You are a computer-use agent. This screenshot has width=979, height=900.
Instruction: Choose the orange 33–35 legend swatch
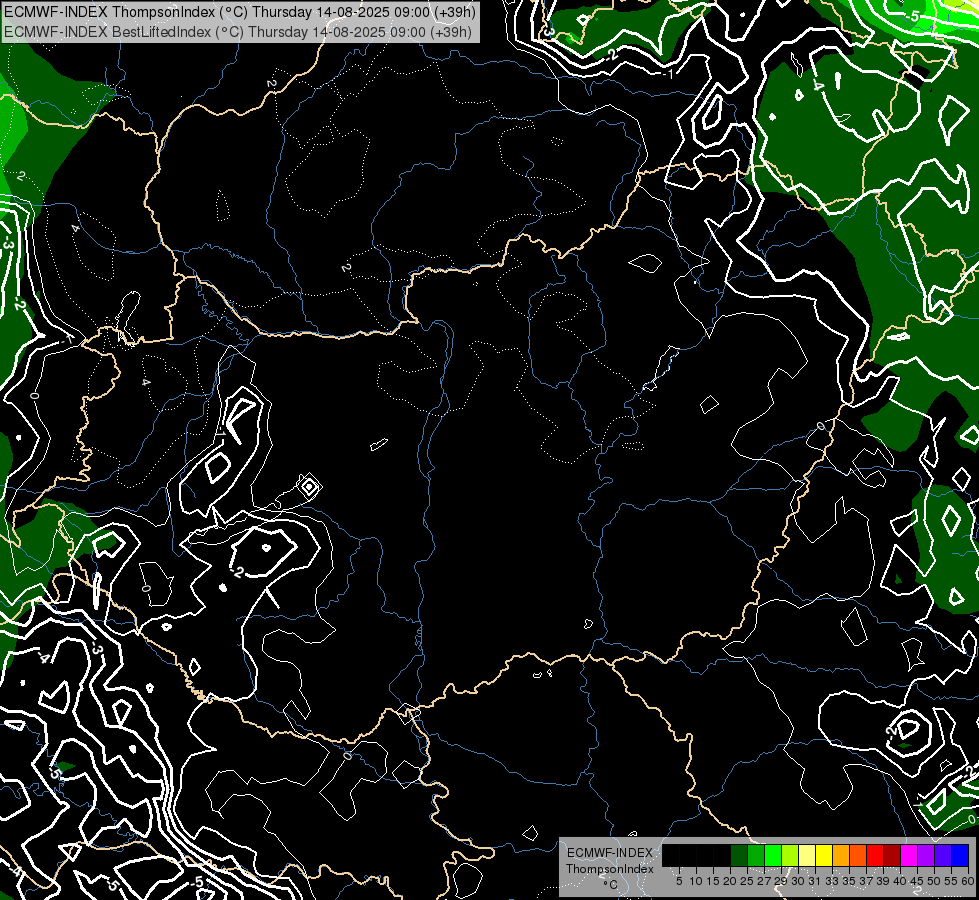click(841, 855)
